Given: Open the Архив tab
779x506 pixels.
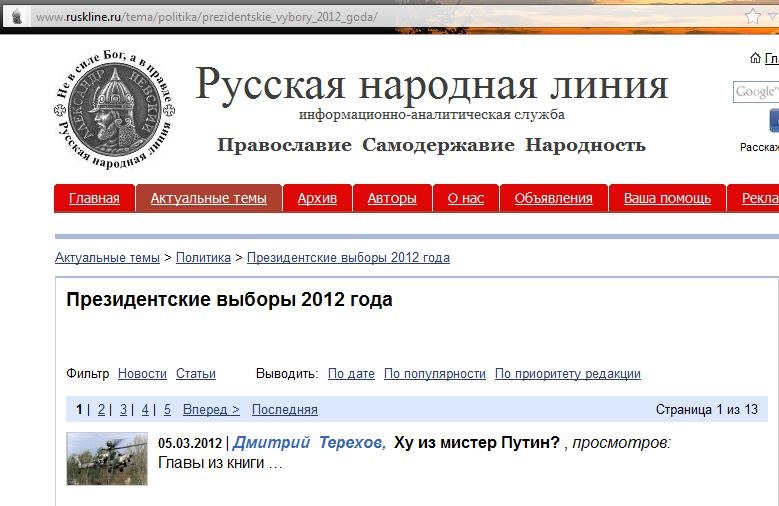Looking at the screenshot, I should (317, 198).
